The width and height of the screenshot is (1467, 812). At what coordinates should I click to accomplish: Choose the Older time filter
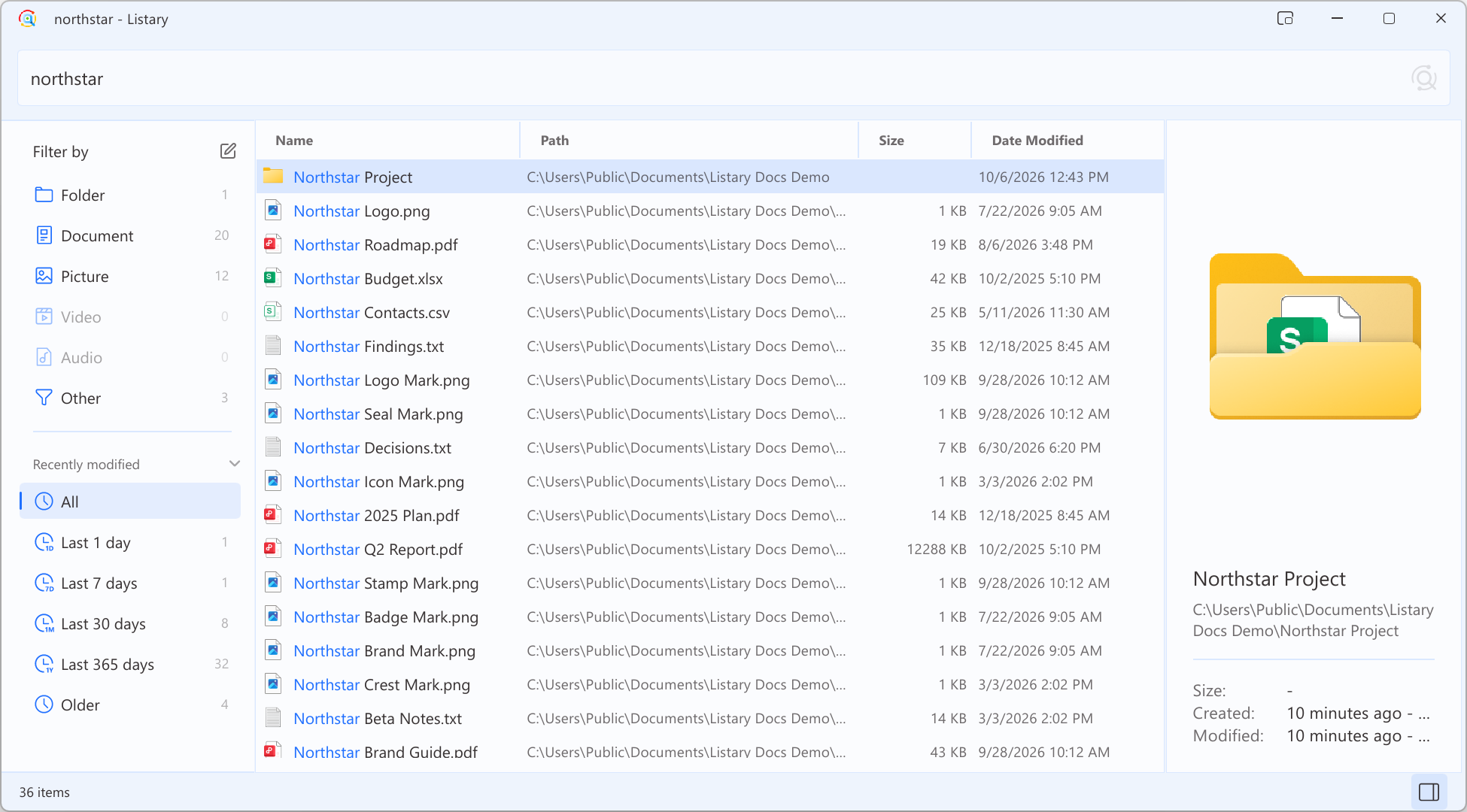click(x=130, y=705)
